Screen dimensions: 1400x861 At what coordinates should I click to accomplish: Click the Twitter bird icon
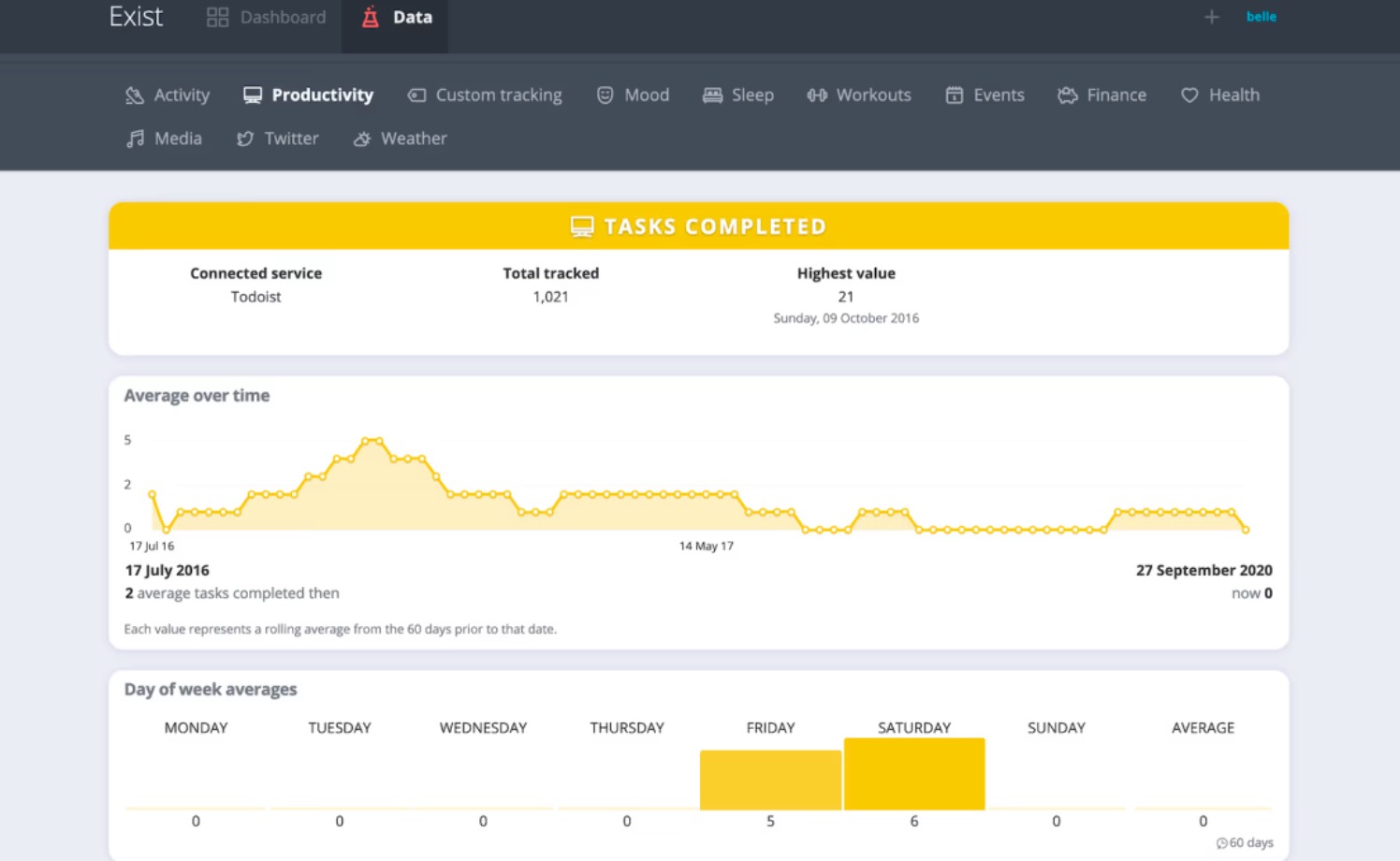point(245,139)
